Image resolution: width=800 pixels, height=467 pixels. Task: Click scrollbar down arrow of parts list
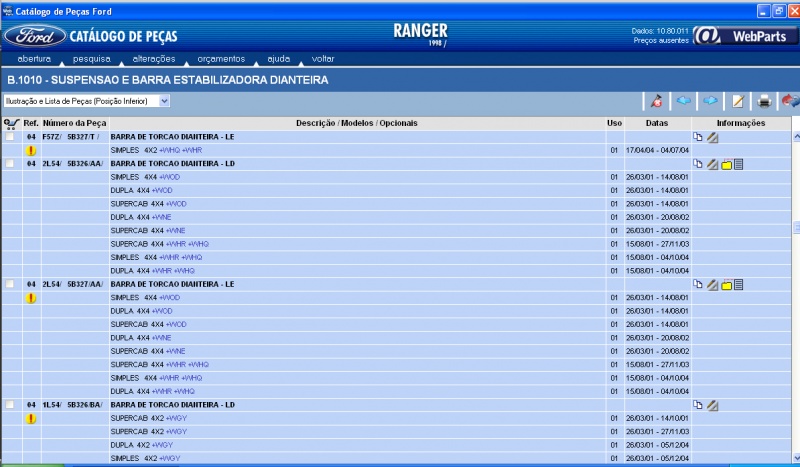point(796,458)
